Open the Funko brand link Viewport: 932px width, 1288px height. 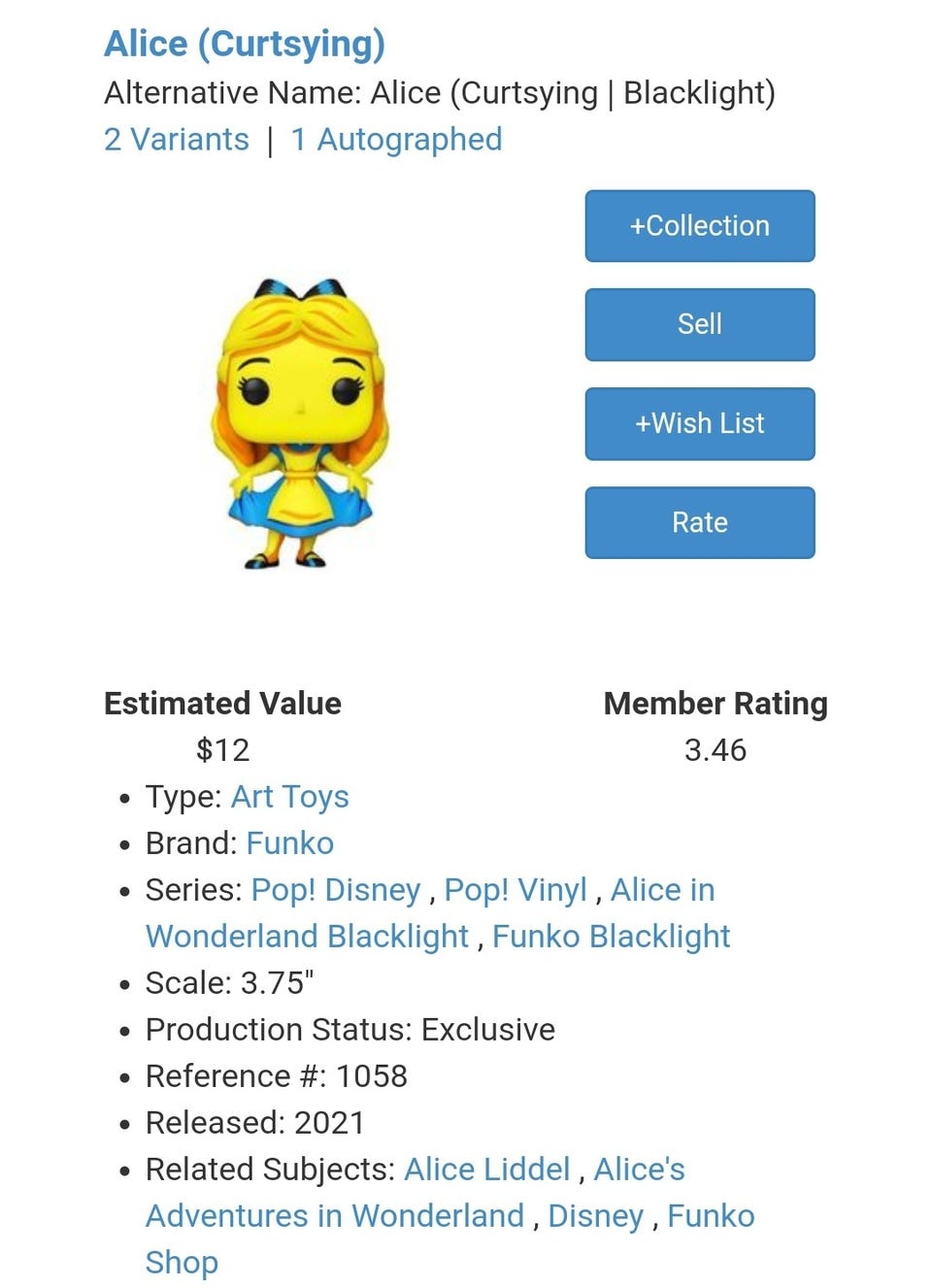pos(290,843)
